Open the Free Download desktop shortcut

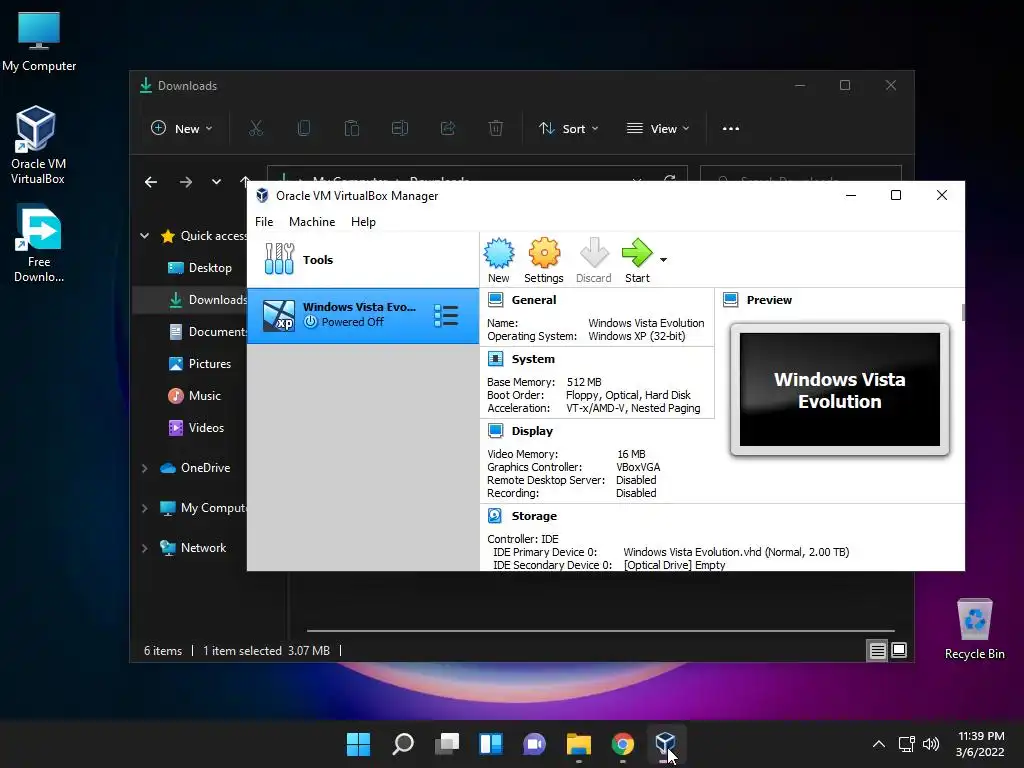39,244
